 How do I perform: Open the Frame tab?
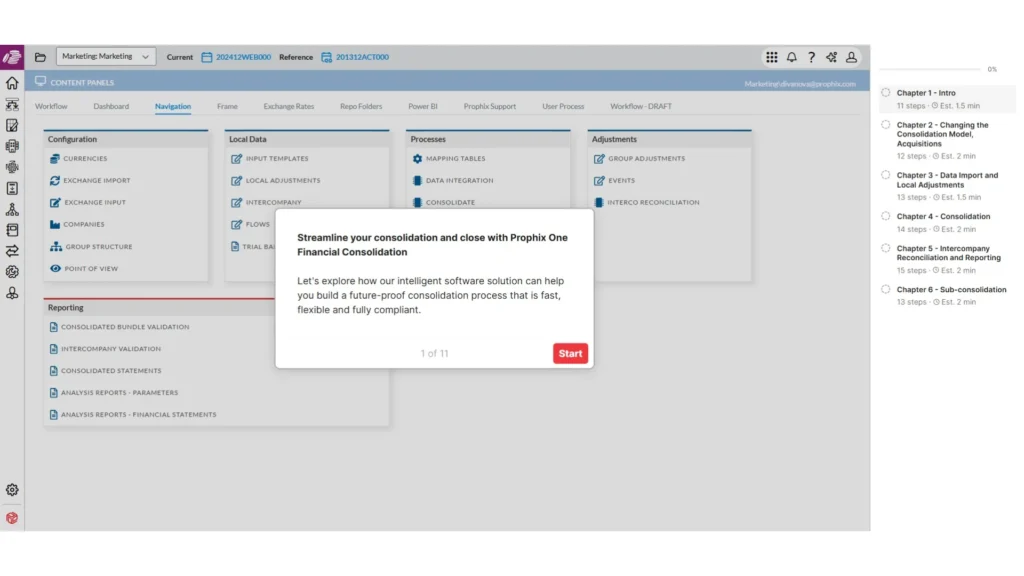coord(227,106)
